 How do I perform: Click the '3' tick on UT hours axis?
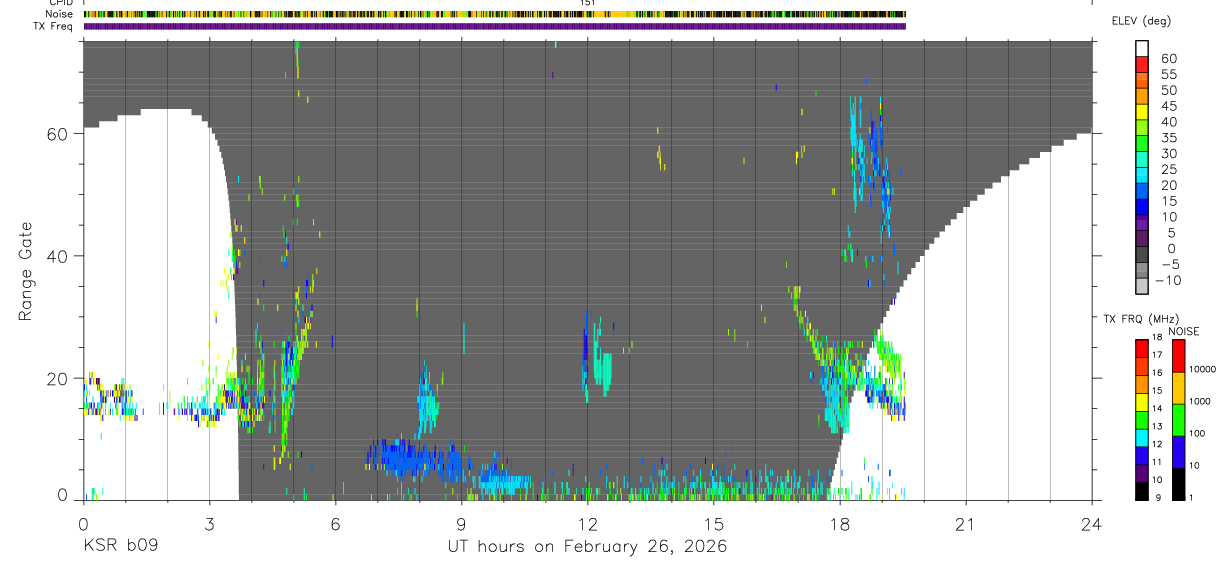point(209,524)
